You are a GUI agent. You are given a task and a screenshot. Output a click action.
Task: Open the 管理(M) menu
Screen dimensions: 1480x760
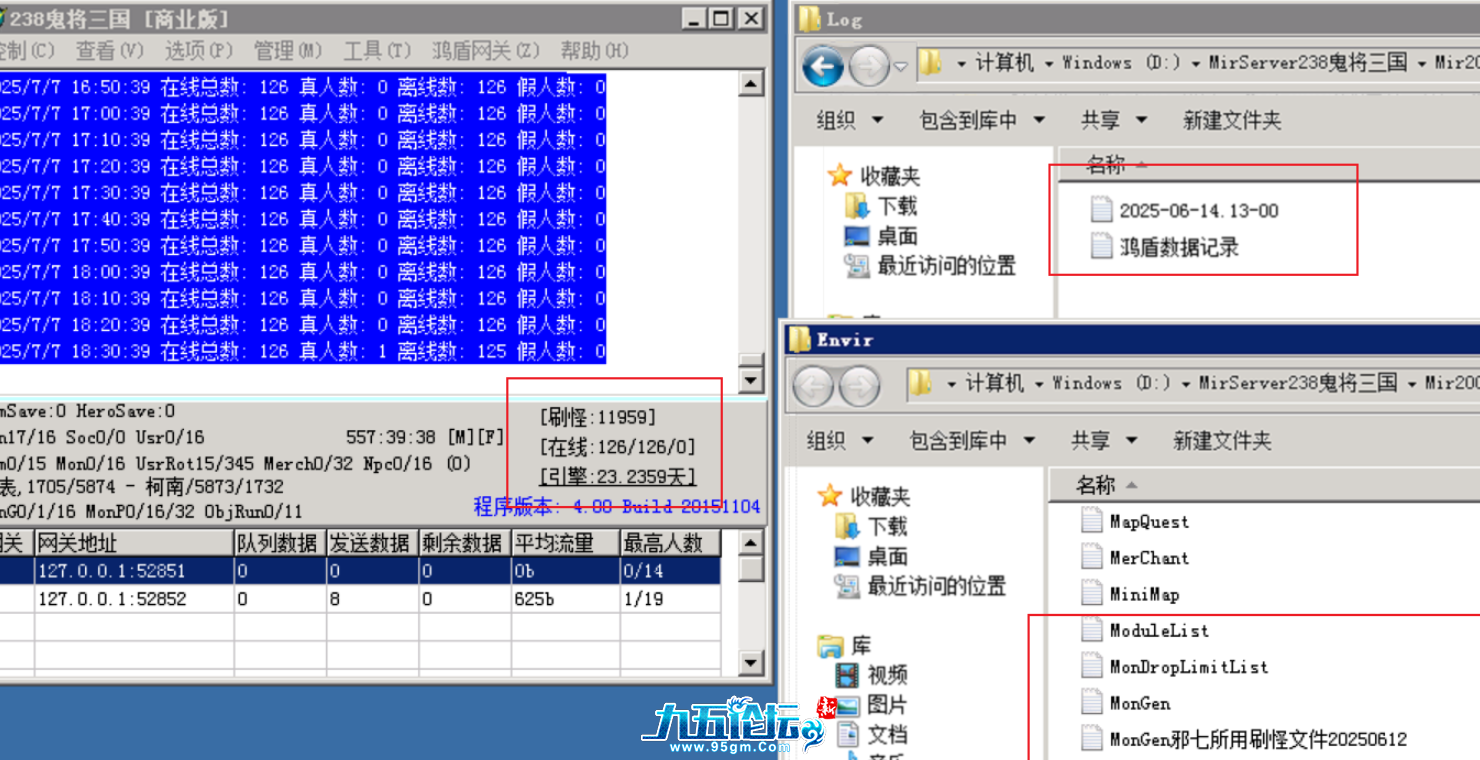click(288, 50)
